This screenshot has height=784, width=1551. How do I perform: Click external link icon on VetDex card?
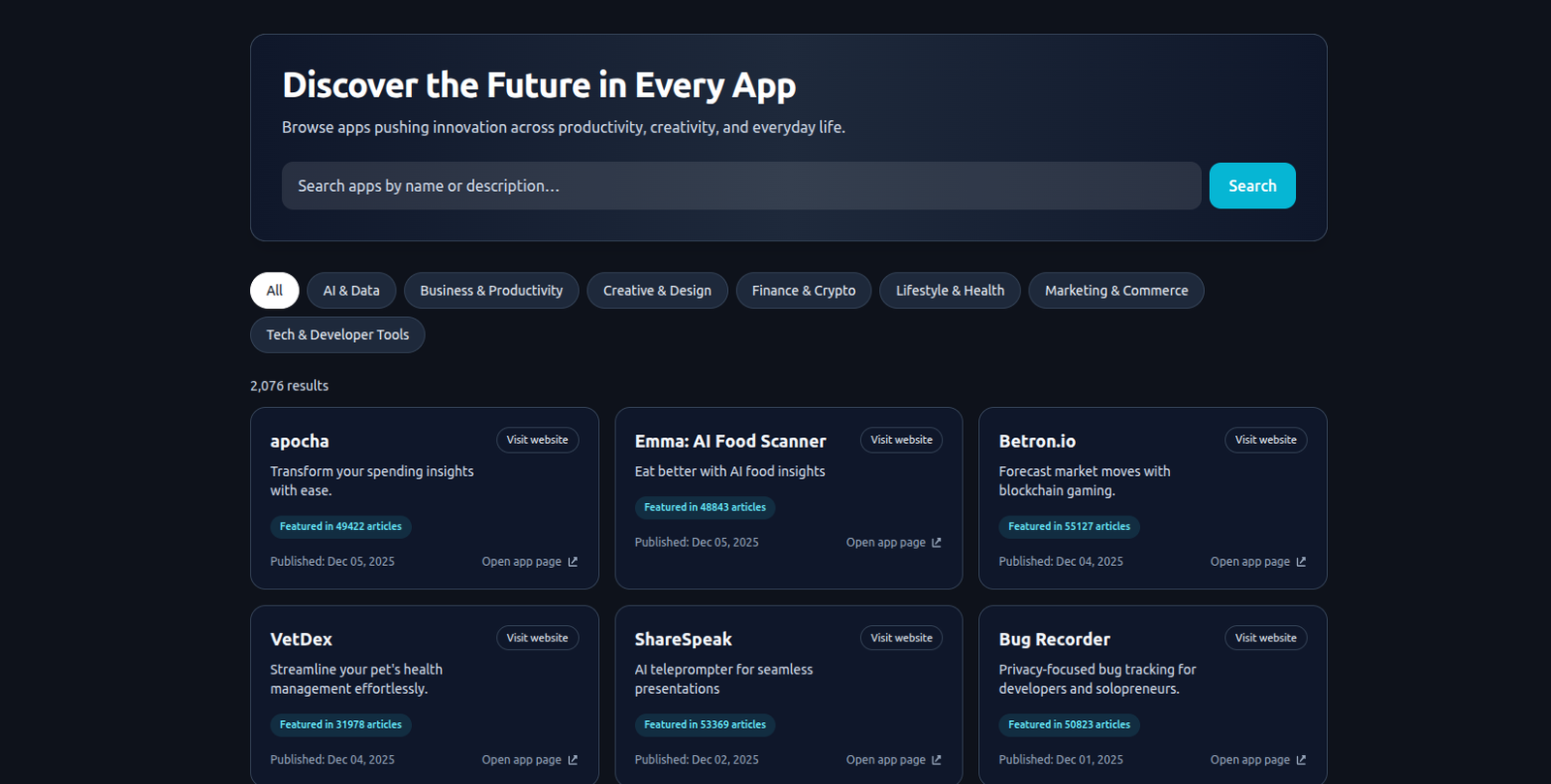tap(573, 760)
